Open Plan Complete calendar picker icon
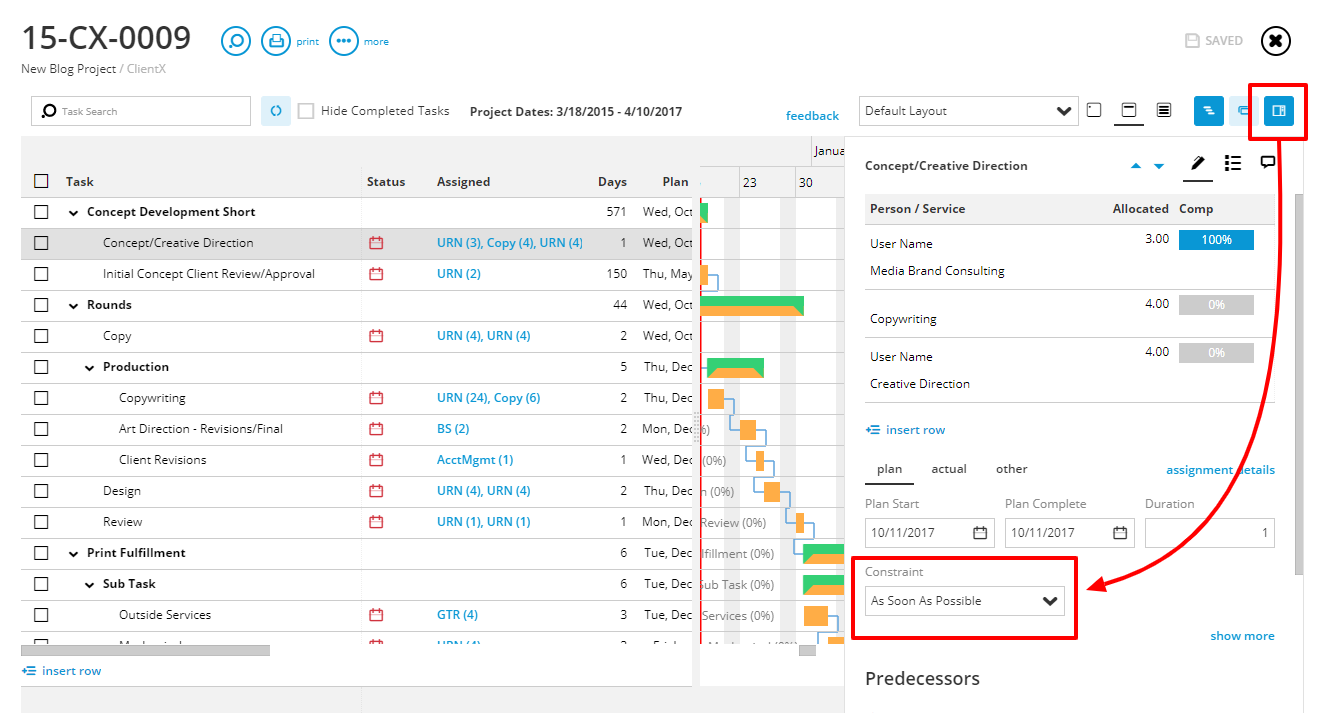 [x=1120, y=533]
